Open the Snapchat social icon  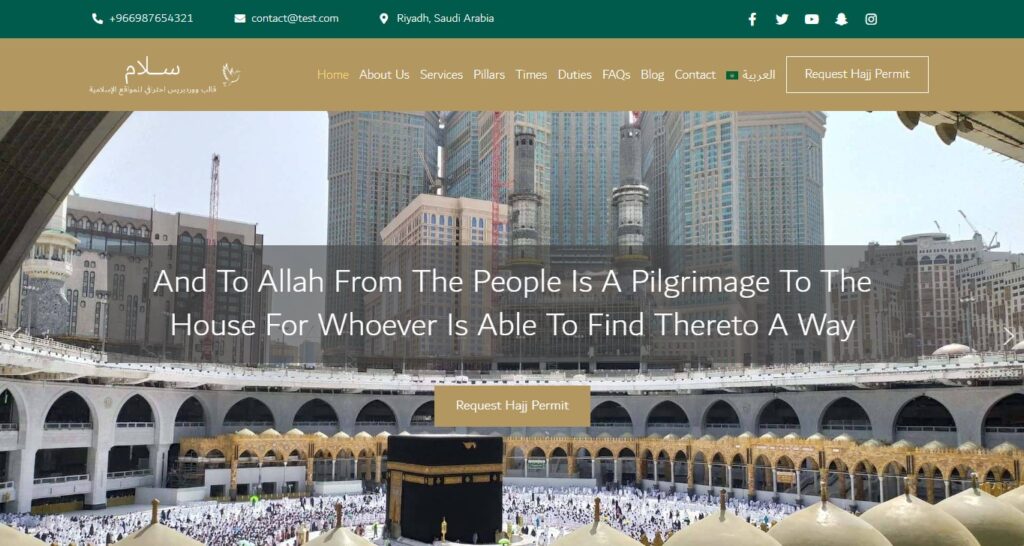pyautogui.click(x=841, y=19)
